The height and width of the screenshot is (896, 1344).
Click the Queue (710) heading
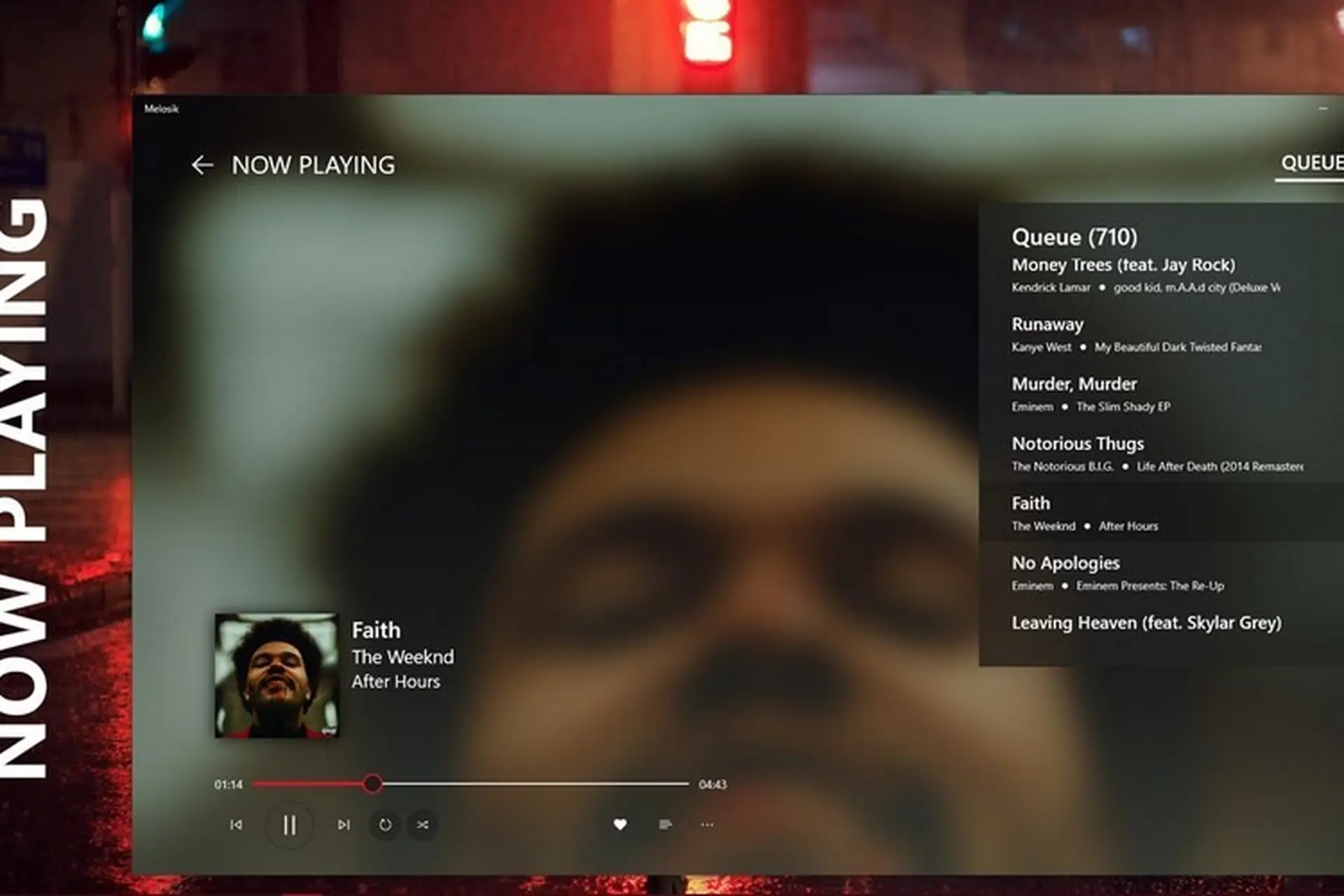click(1074, 237)
